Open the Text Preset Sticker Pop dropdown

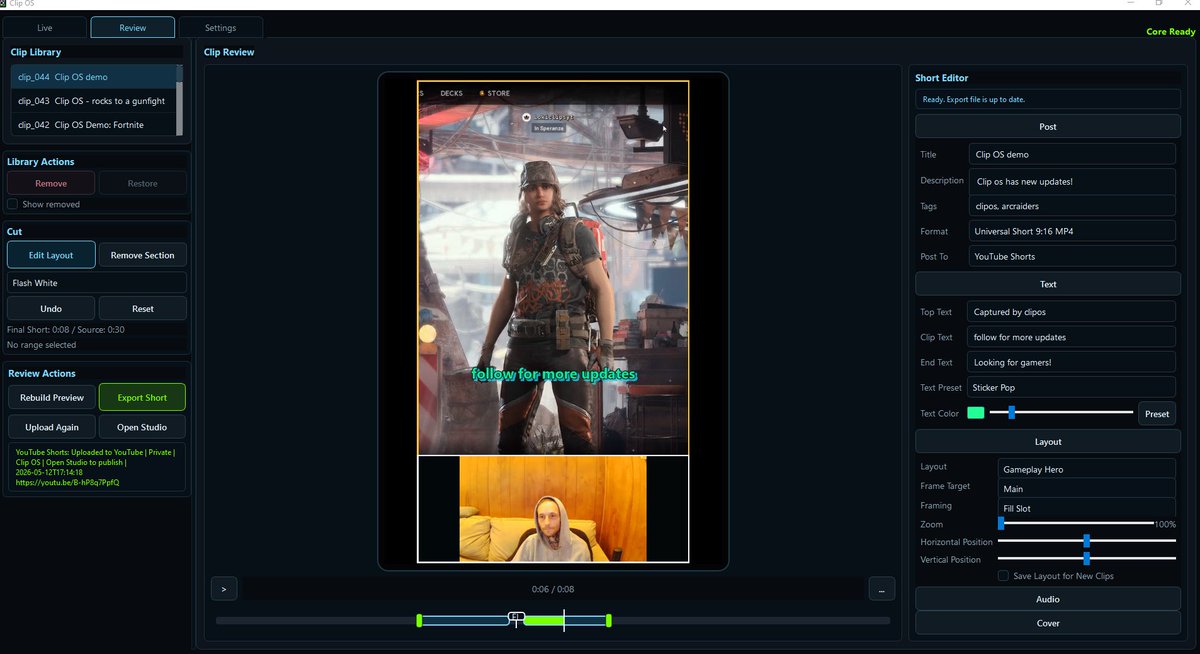pyautogui.click(x=1072, y=387)
